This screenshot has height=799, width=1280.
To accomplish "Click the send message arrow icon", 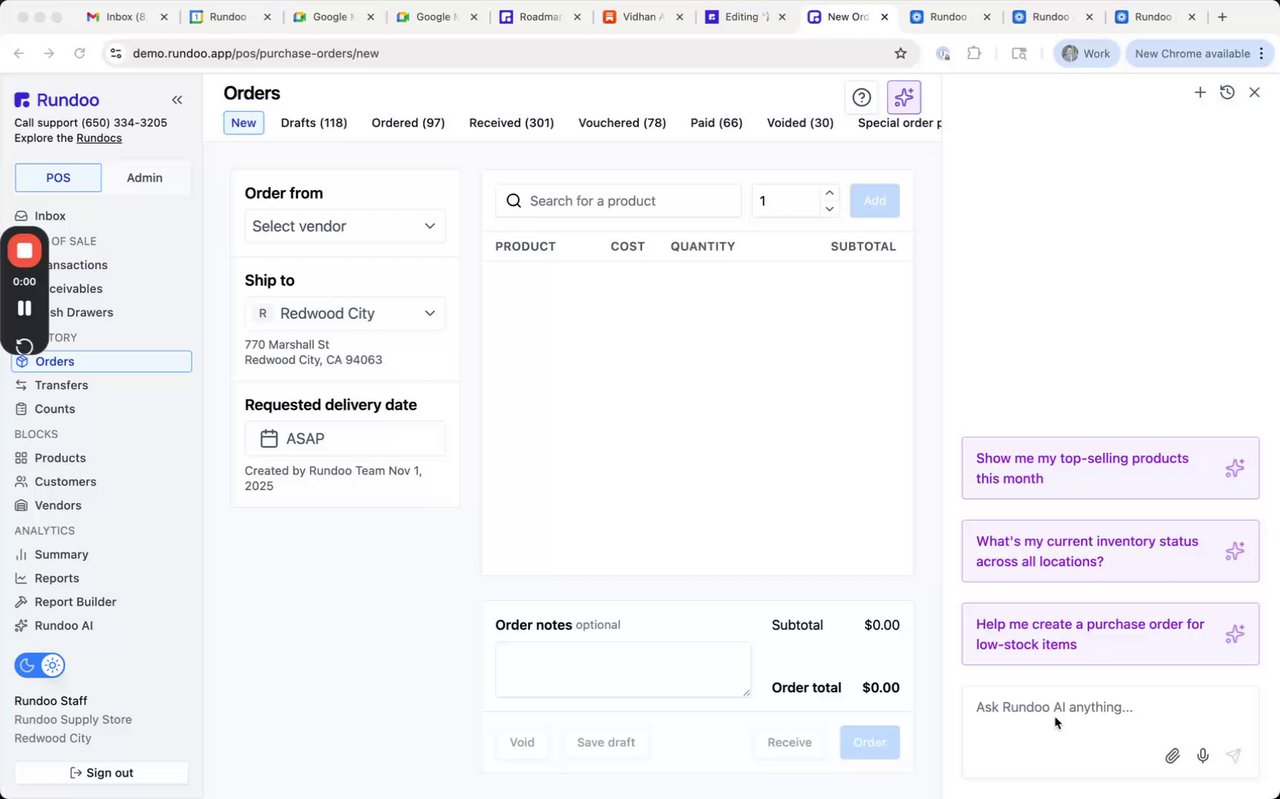I will pyautogui.click(x=1234, y=756).
